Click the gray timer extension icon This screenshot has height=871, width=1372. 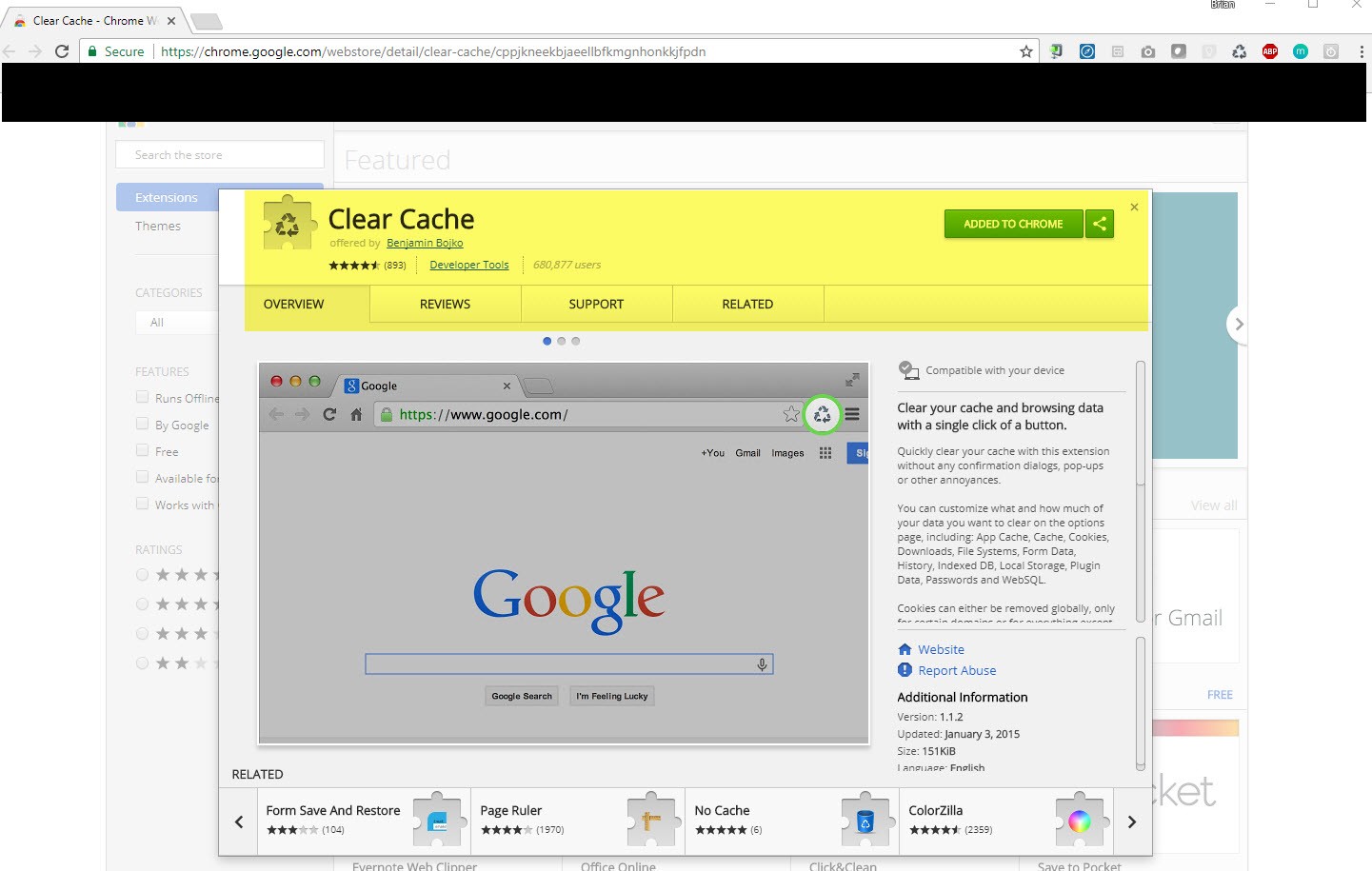[1331, 51]
